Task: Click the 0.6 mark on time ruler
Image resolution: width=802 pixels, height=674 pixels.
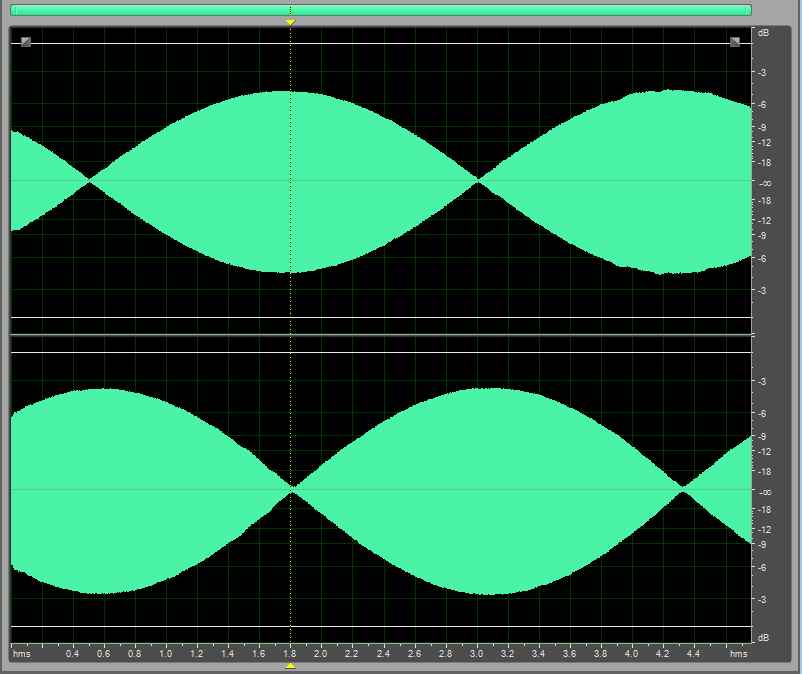Action: point(103,654)
